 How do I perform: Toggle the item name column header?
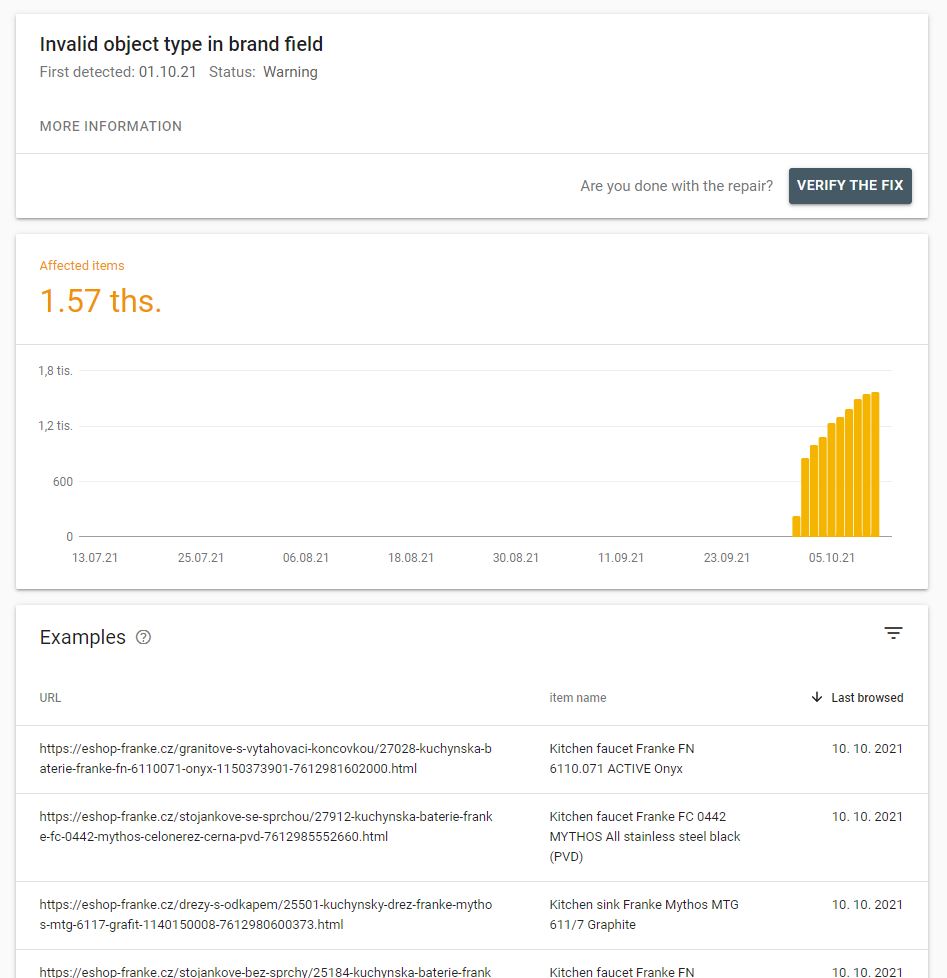point(578,698)
